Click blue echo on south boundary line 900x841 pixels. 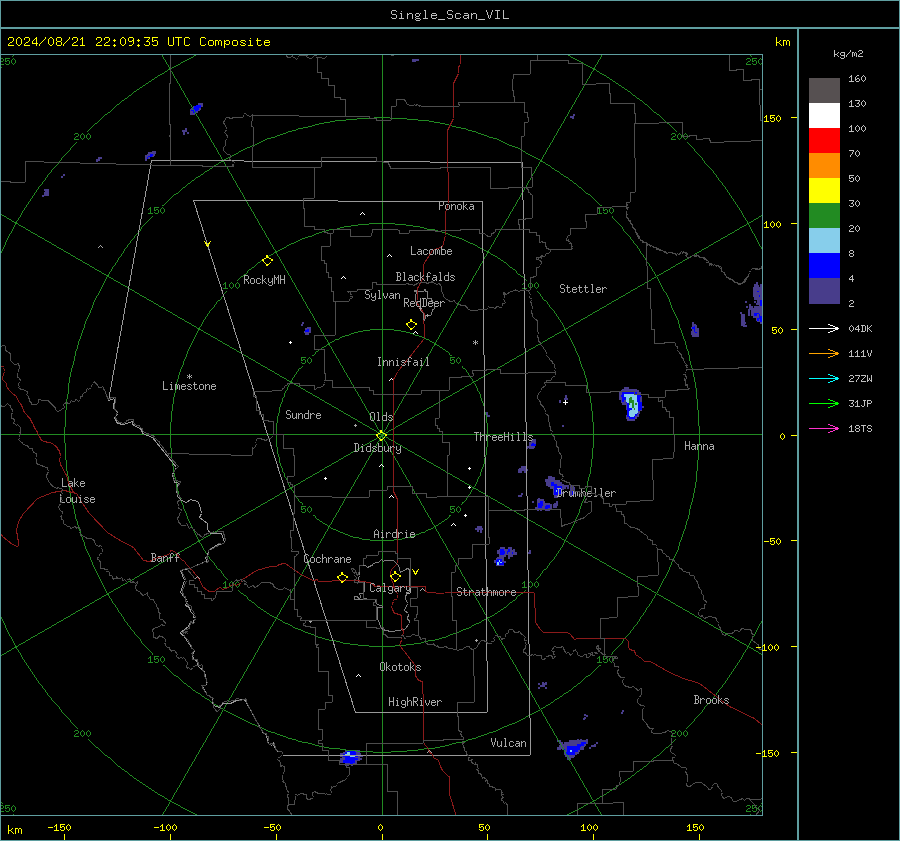350,757
